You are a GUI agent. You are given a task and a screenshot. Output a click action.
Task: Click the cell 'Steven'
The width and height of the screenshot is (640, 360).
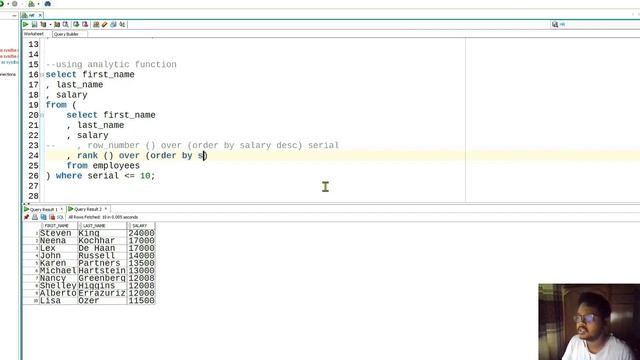[58, 233]
